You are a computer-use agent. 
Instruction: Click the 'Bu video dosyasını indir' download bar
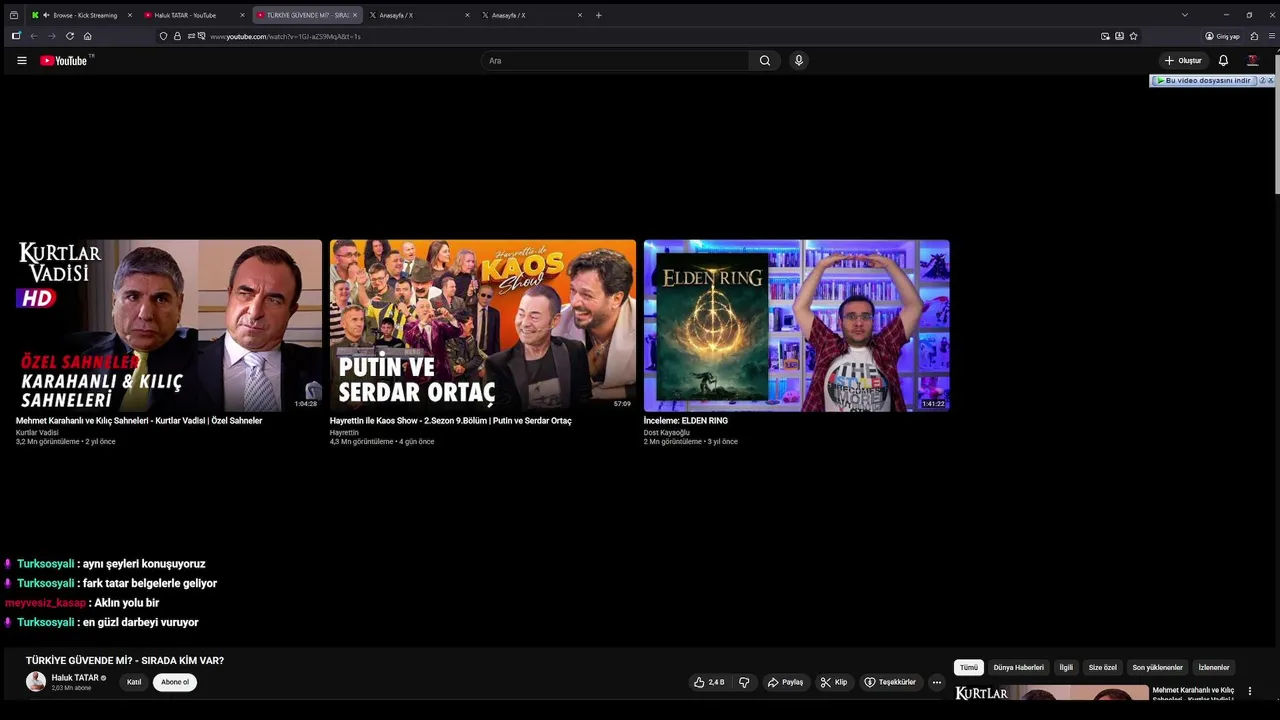pos(1204,80)
